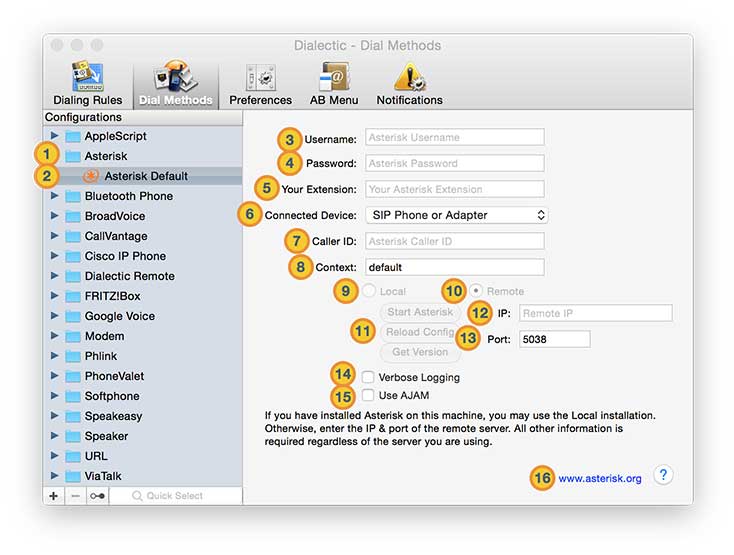Open the AB Menu toolbar icon
Screen dimensions: 734x555
click(334, 76)
